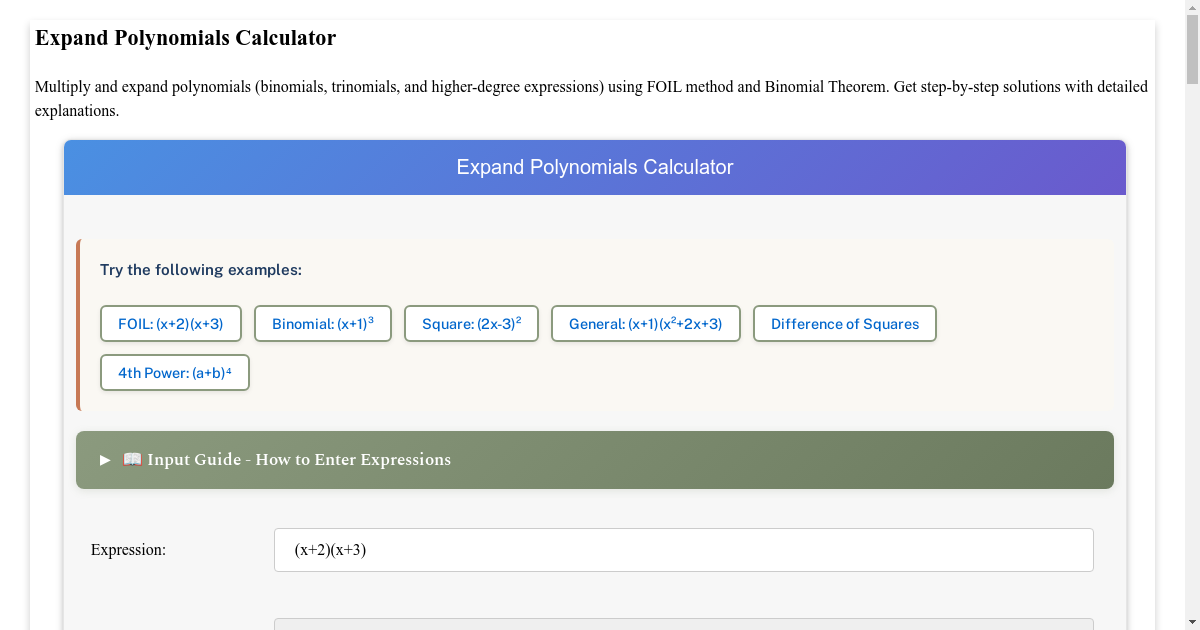Click the blue Expand Polynomials Calculator banner
Screen dimensions: 1200x630
594,167
